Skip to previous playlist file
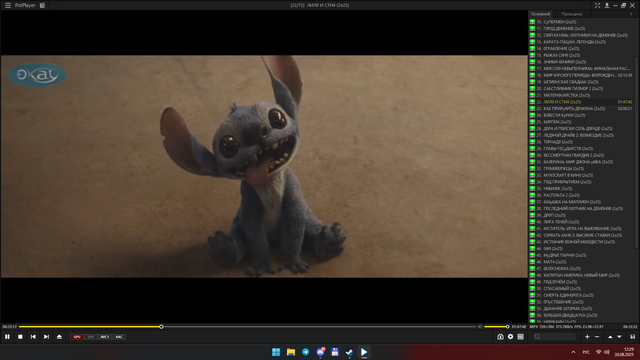 pos(33,337)
